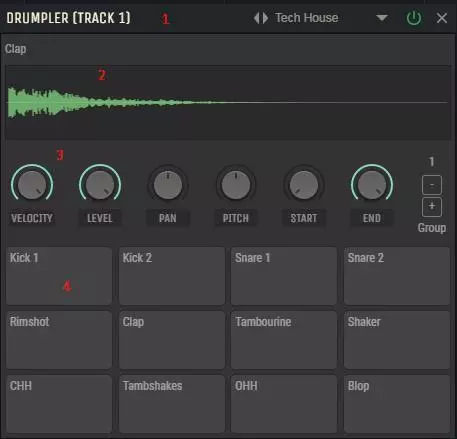
Task: Click the Pitch knob
Action: point(236,184)
